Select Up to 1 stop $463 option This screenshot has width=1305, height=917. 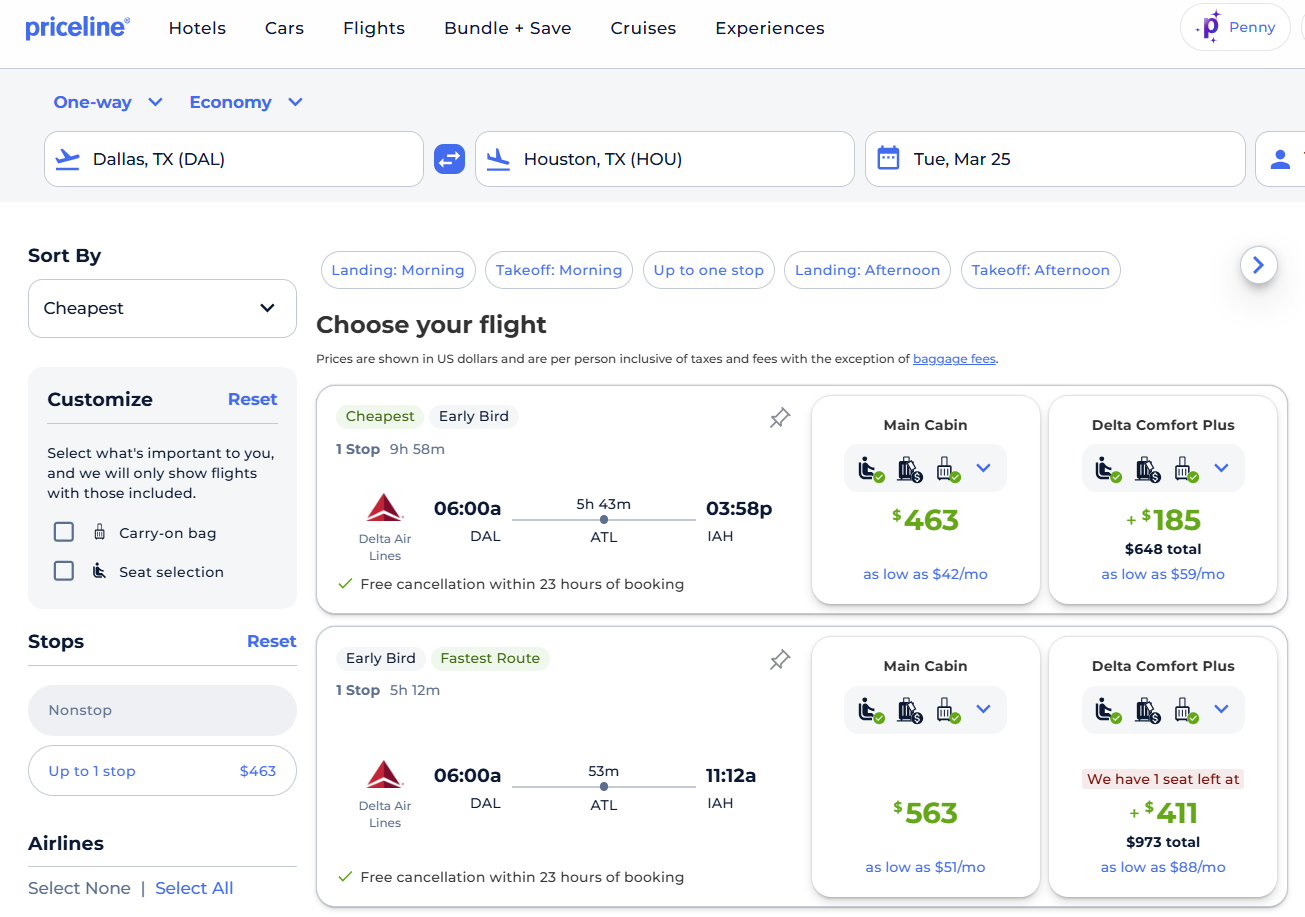[162, 771]
